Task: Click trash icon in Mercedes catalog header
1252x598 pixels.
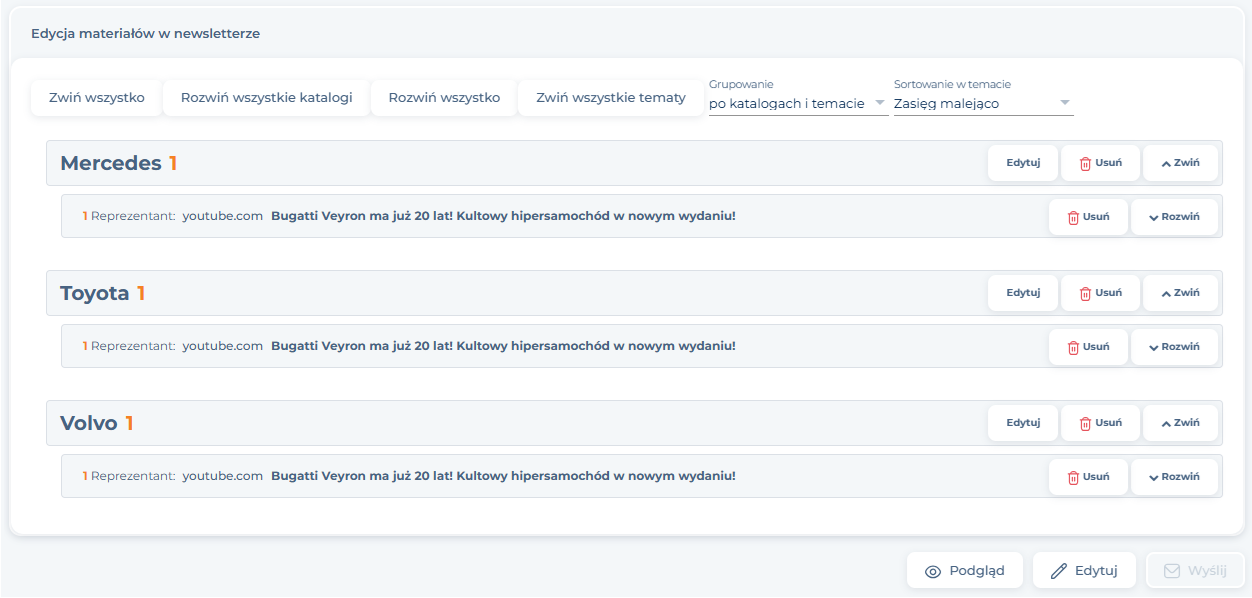Action: point(1085,164)
